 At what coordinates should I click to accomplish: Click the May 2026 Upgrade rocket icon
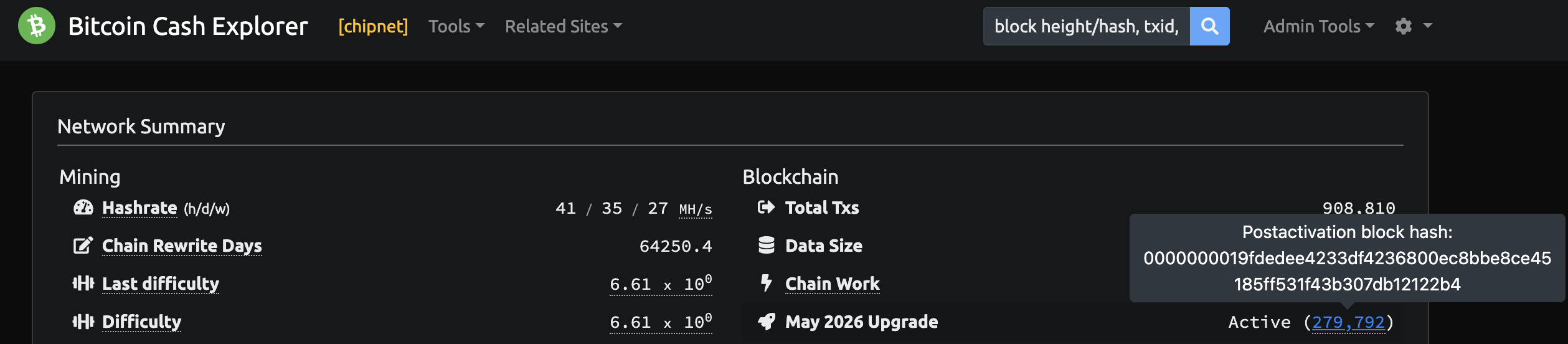pyautogui.click(x=766, y=322)
